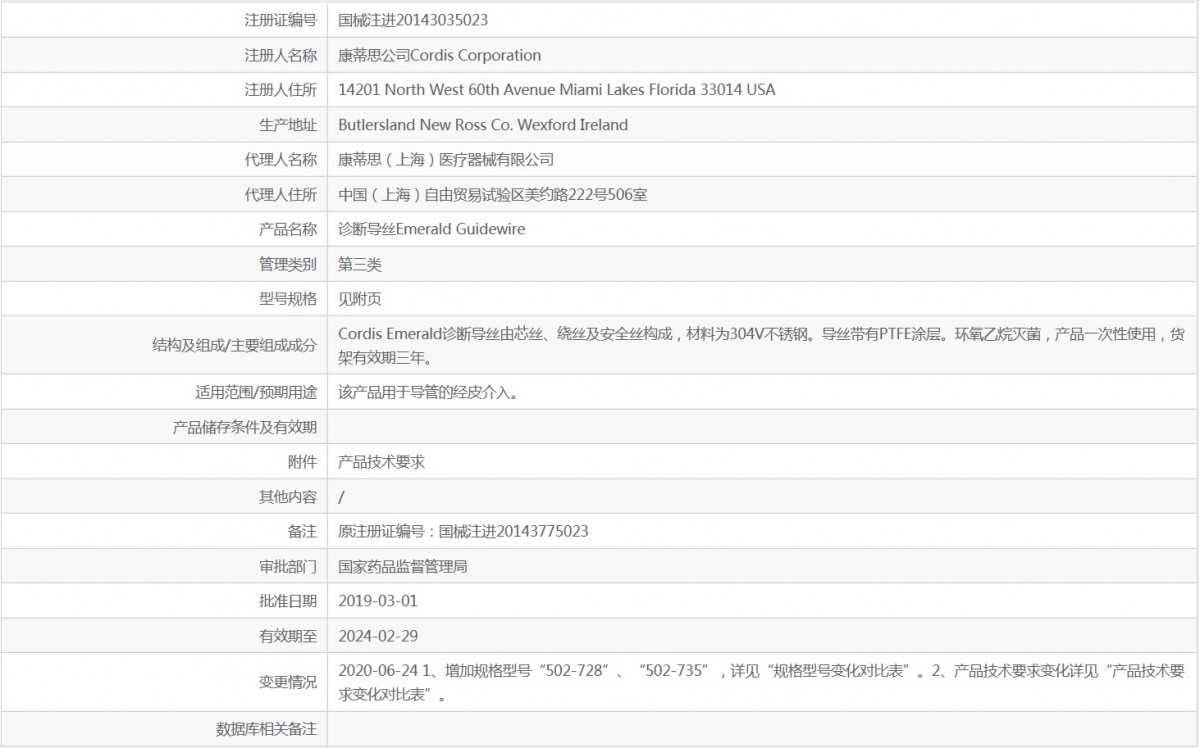This screenshot has width=1200, height=748.
Task: Select 国家药品监督管理局 value
Action: coord(403,567)
